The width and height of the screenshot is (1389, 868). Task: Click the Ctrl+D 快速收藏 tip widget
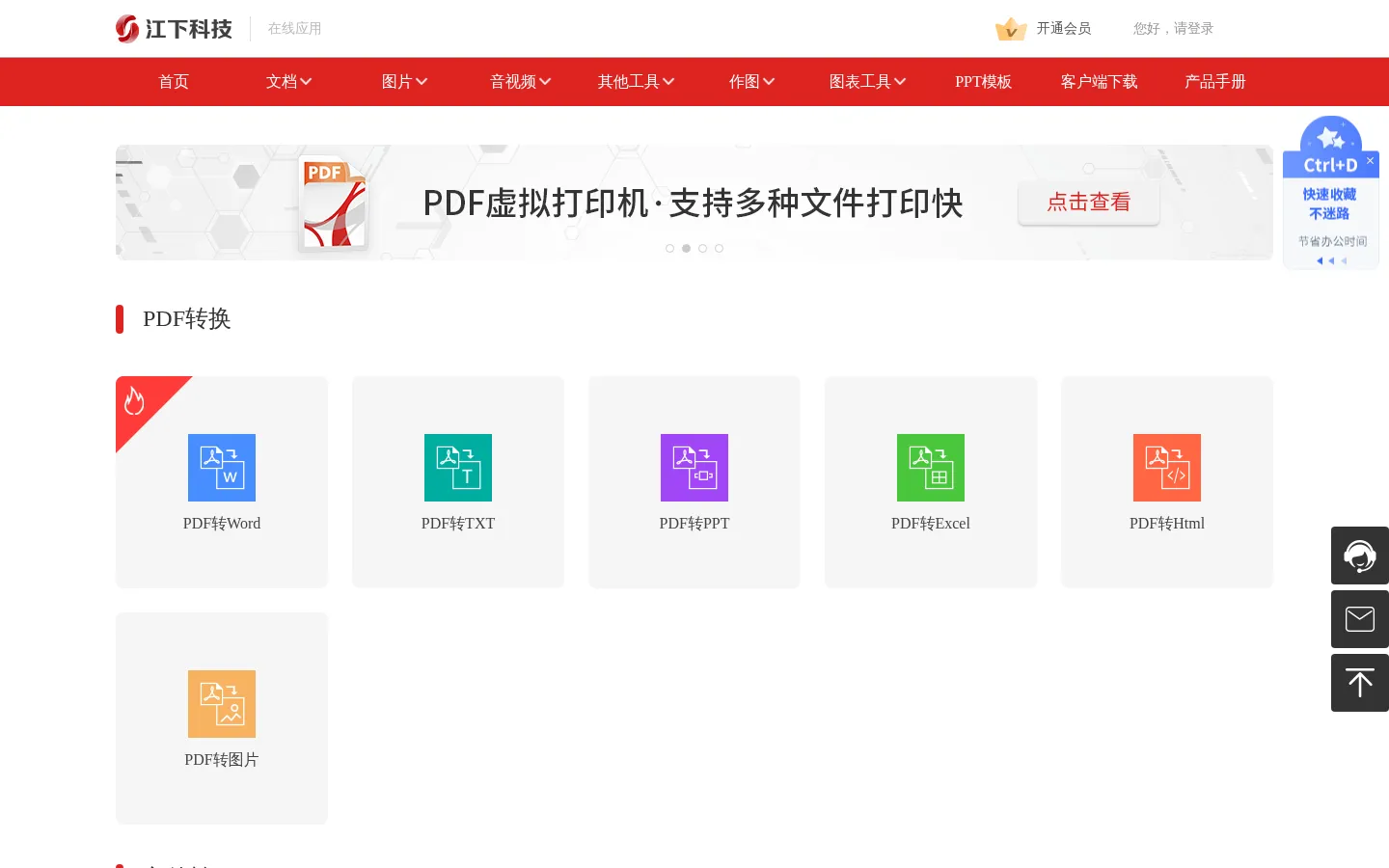1331,193
